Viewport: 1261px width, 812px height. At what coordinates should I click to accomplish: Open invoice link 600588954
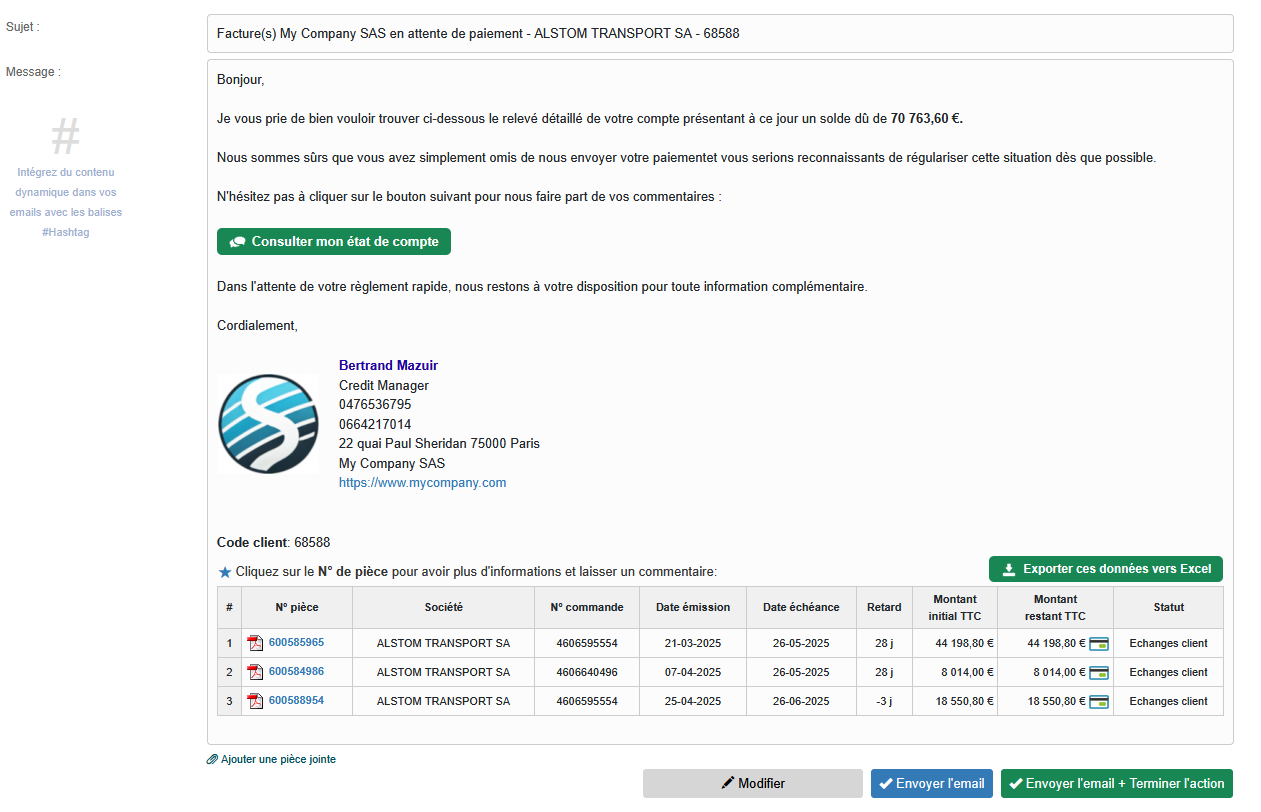[296, 700]
